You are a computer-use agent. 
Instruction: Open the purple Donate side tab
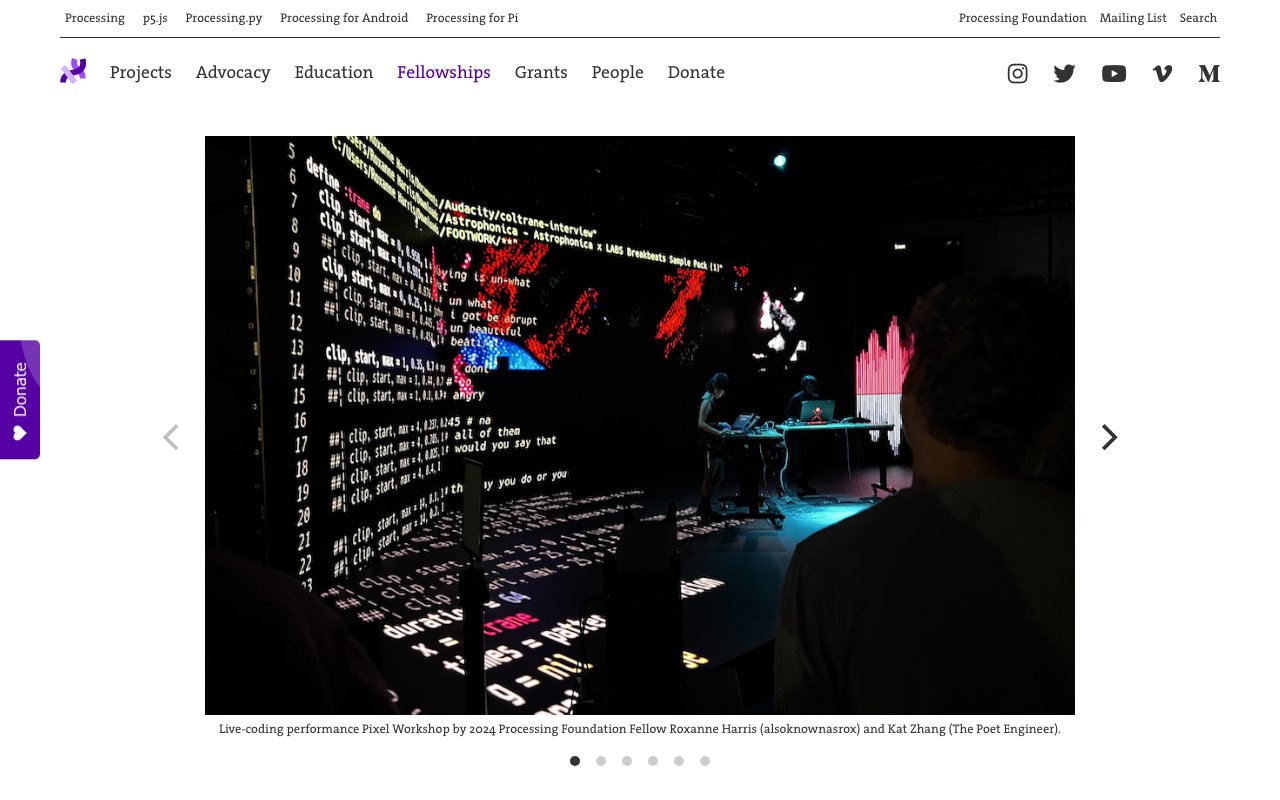point(20,400)
